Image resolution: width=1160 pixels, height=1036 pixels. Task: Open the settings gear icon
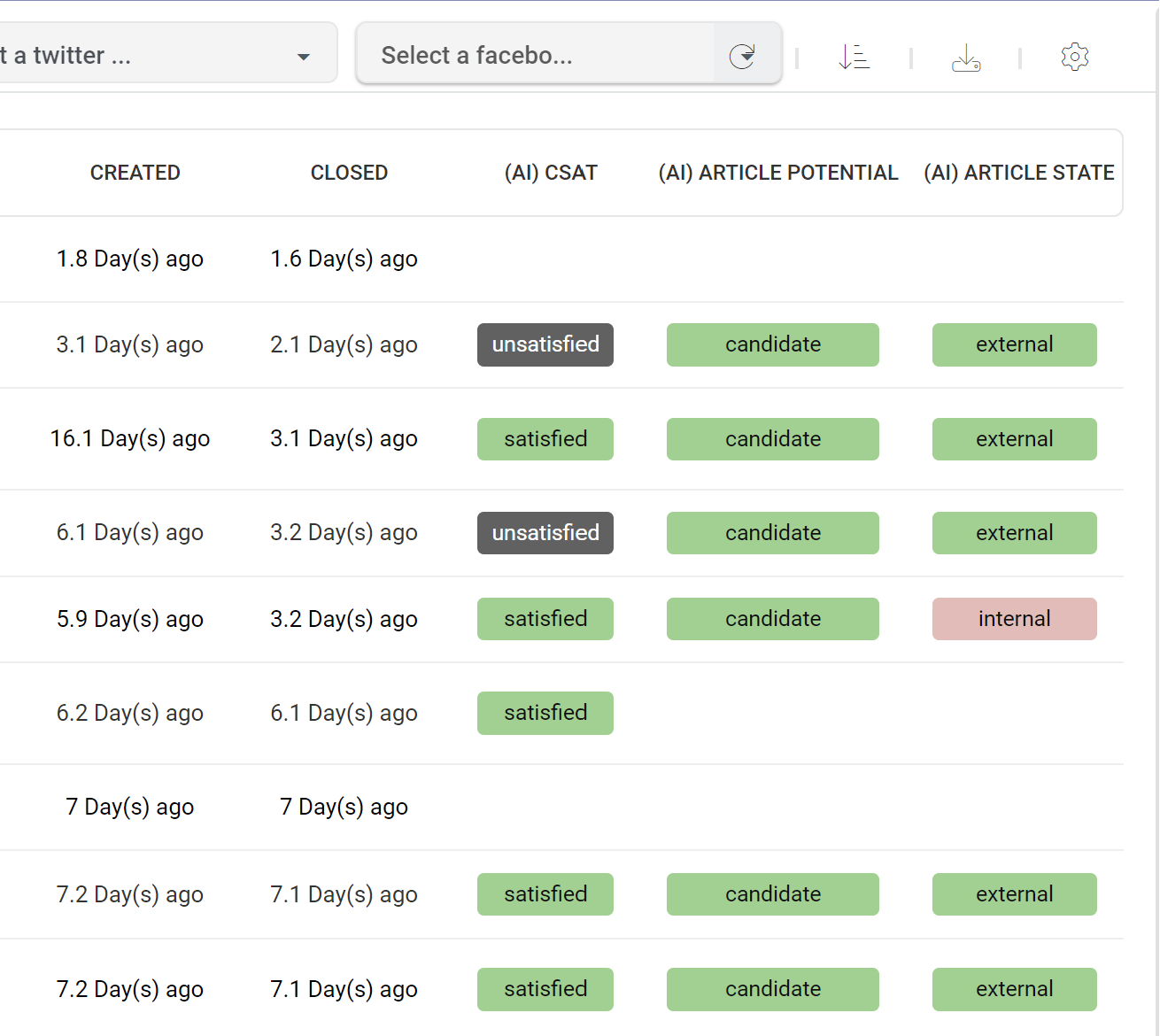point(1074,57)
